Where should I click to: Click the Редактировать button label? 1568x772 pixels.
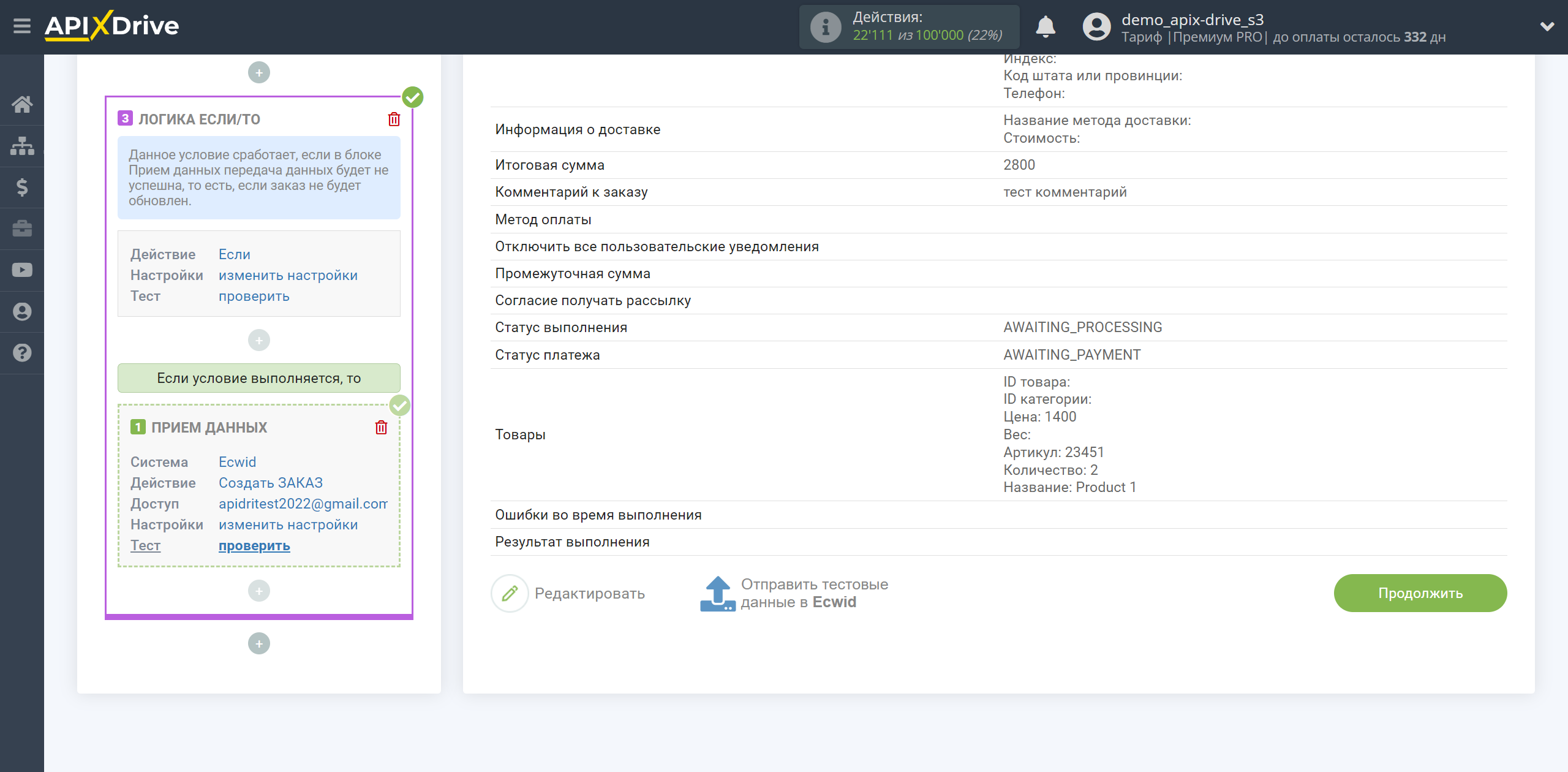(590, 593)
